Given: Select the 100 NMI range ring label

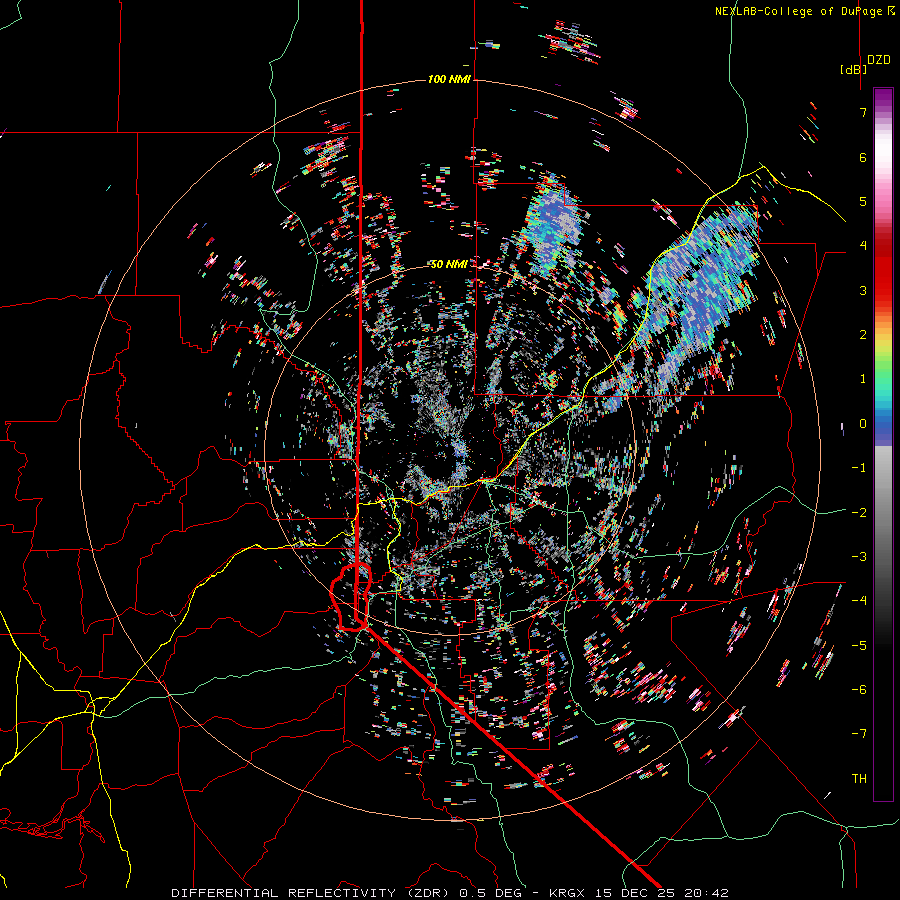Looking at the screenshot, I should click(449, 79).
